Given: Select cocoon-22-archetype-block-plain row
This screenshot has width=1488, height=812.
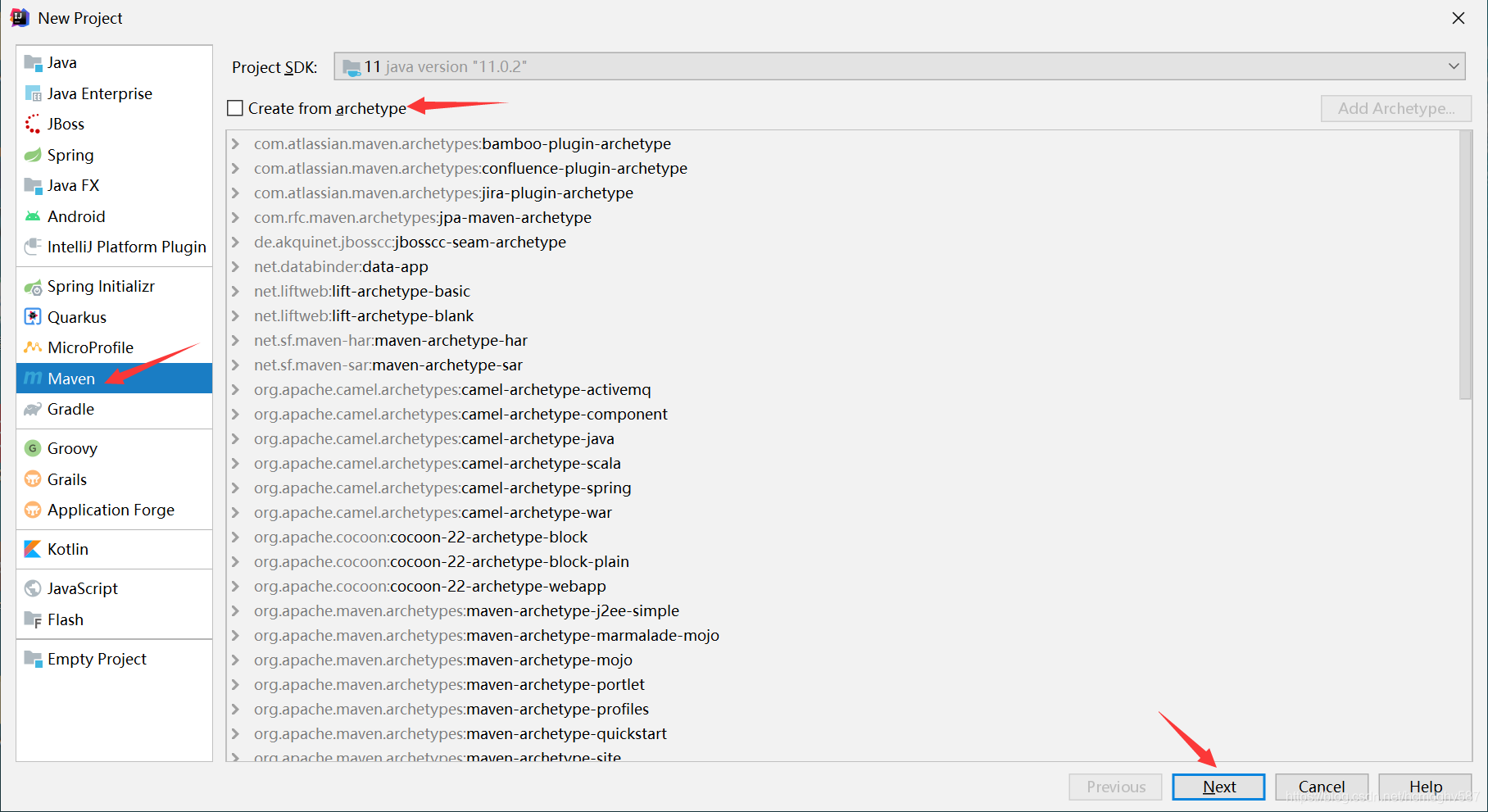Looking at the screenshot, I should tap(842, 562).
